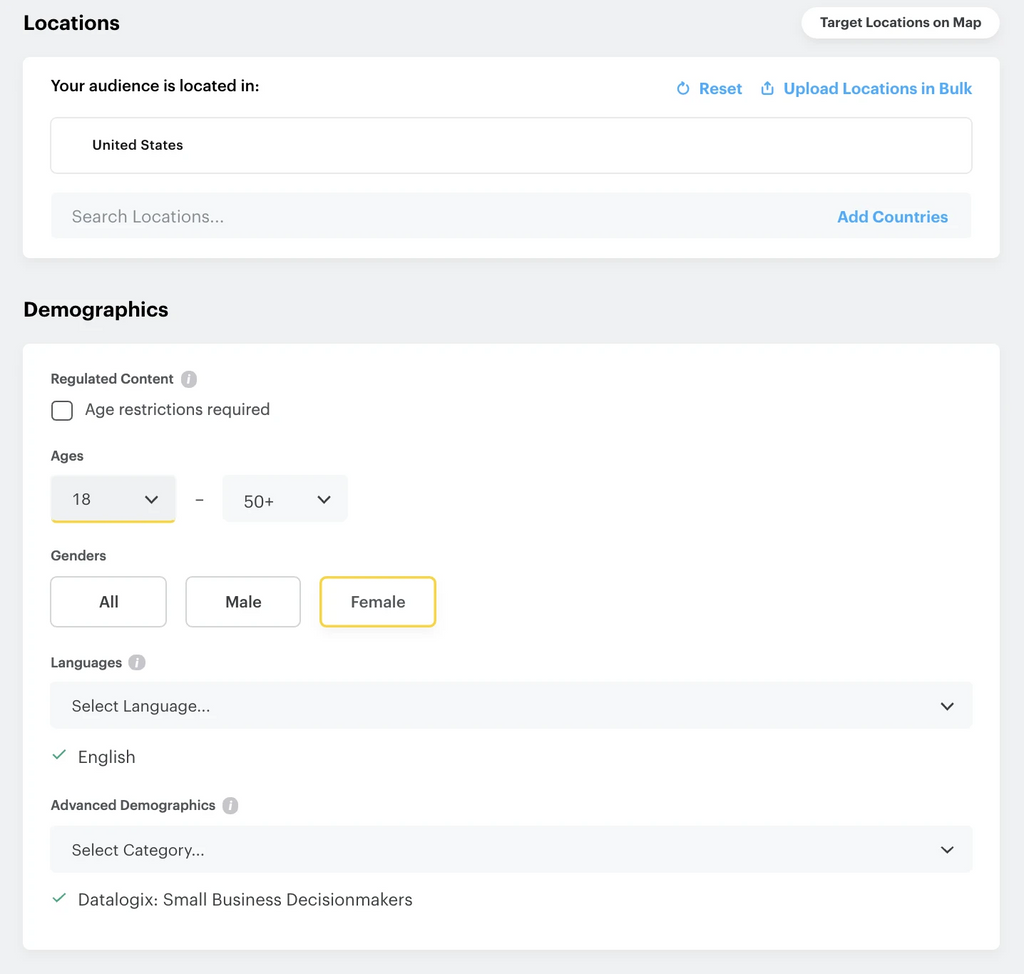
Task: Open the minimum age 18 dropdown
Action: [113, 499]
